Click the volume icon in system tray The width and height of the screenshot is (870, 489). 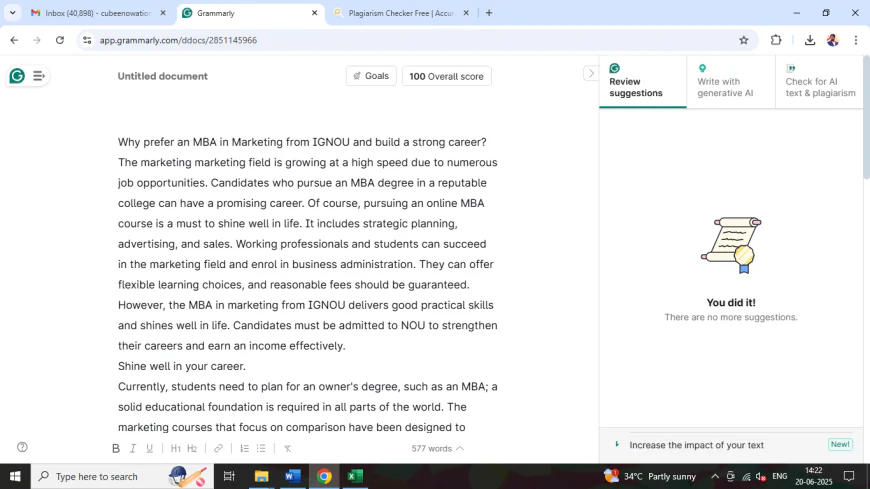click(761, 476)
